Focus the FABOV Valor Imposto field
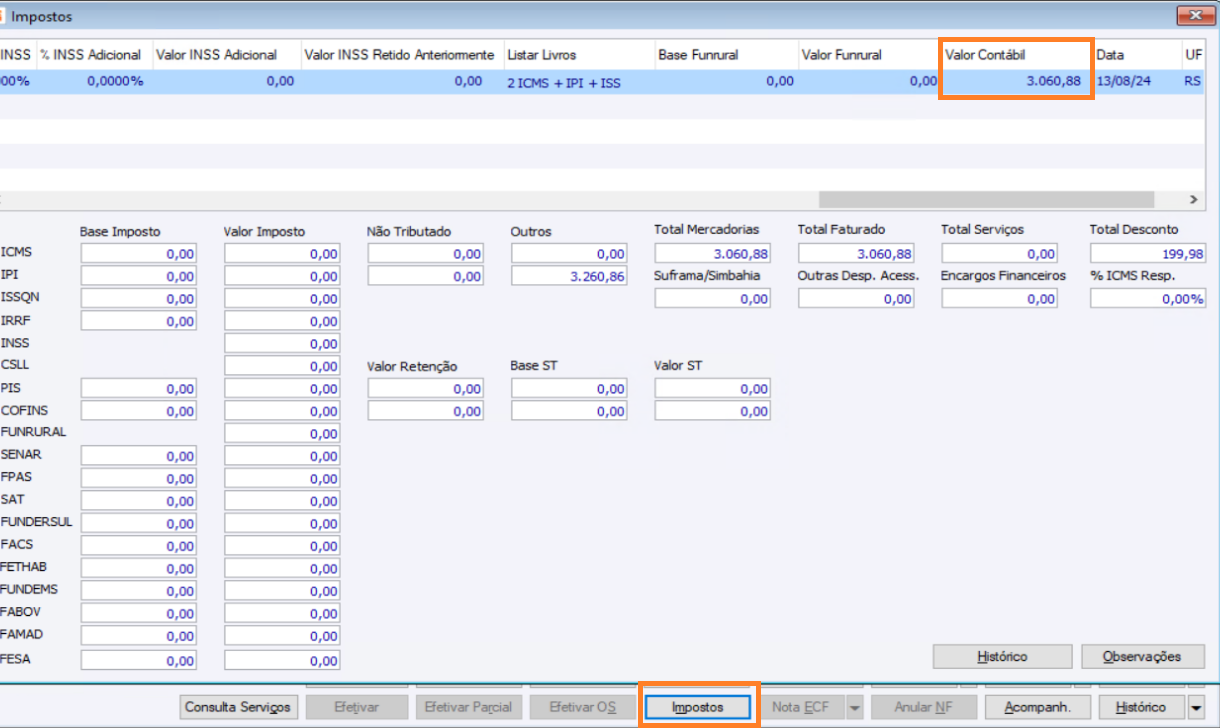Screen dimensions: 1220x728 (282, 614)
